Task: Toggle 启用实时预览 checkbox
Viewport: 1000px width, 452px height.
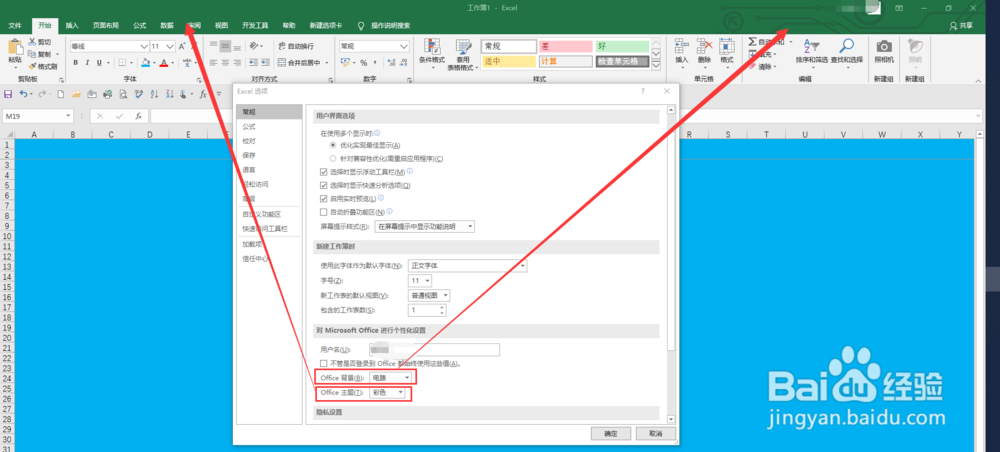Action: pos(323,198)
